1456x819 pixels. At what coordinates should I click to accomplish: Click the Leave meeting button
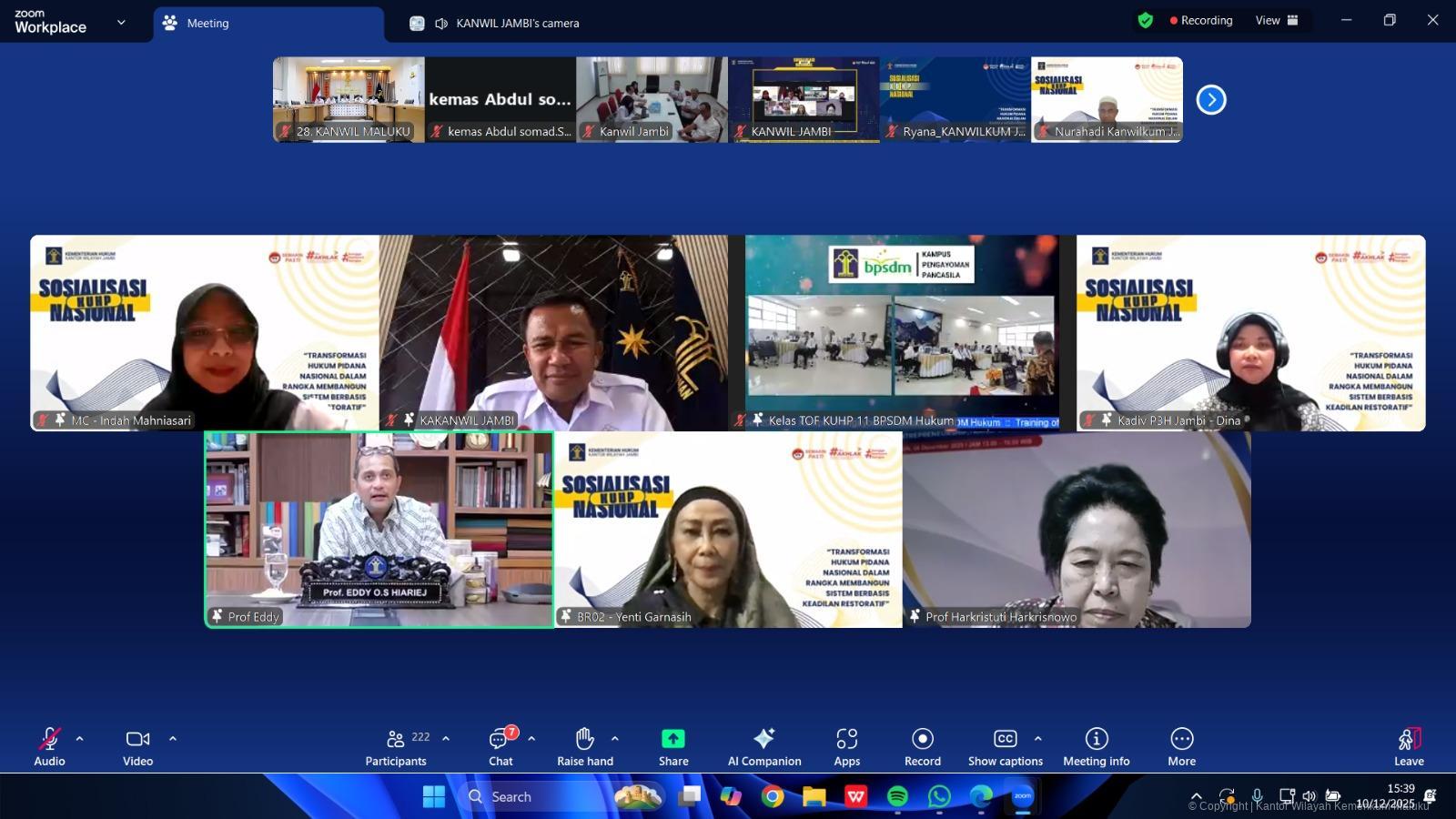click(x=1408, y=746)
